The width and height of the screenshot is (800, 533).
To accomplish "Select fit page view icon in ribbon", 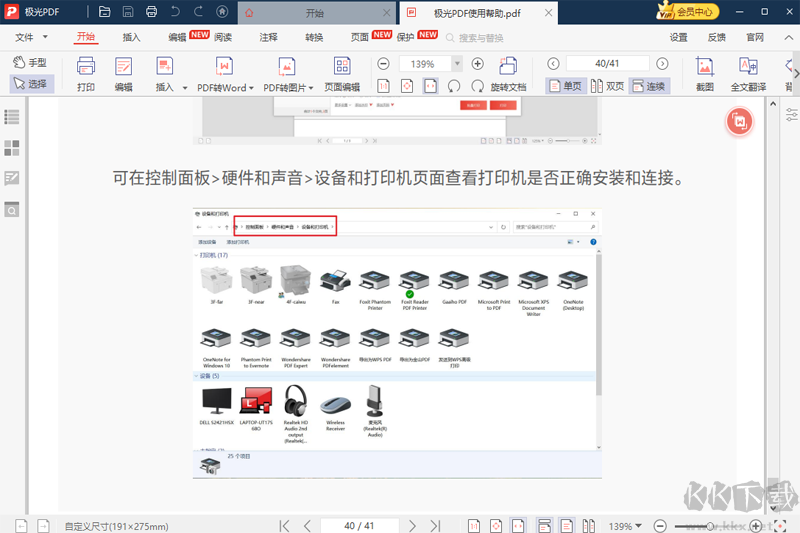I will [x=407, y=86].
